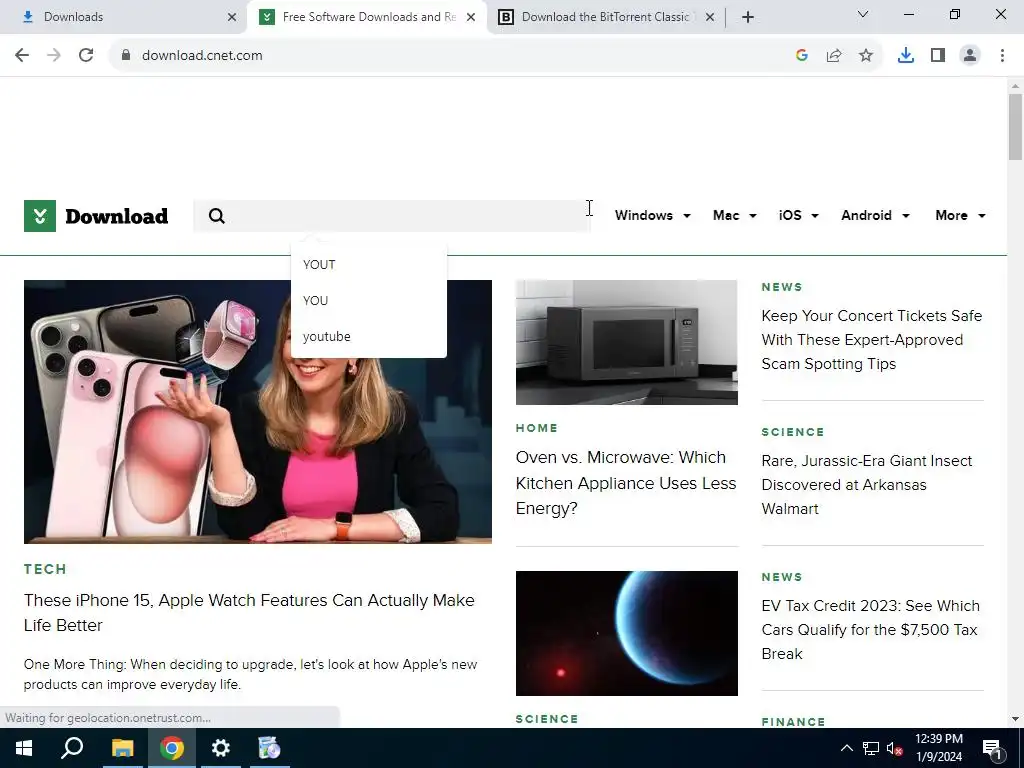Switch to the BitTorrent Classic tab

604,17
